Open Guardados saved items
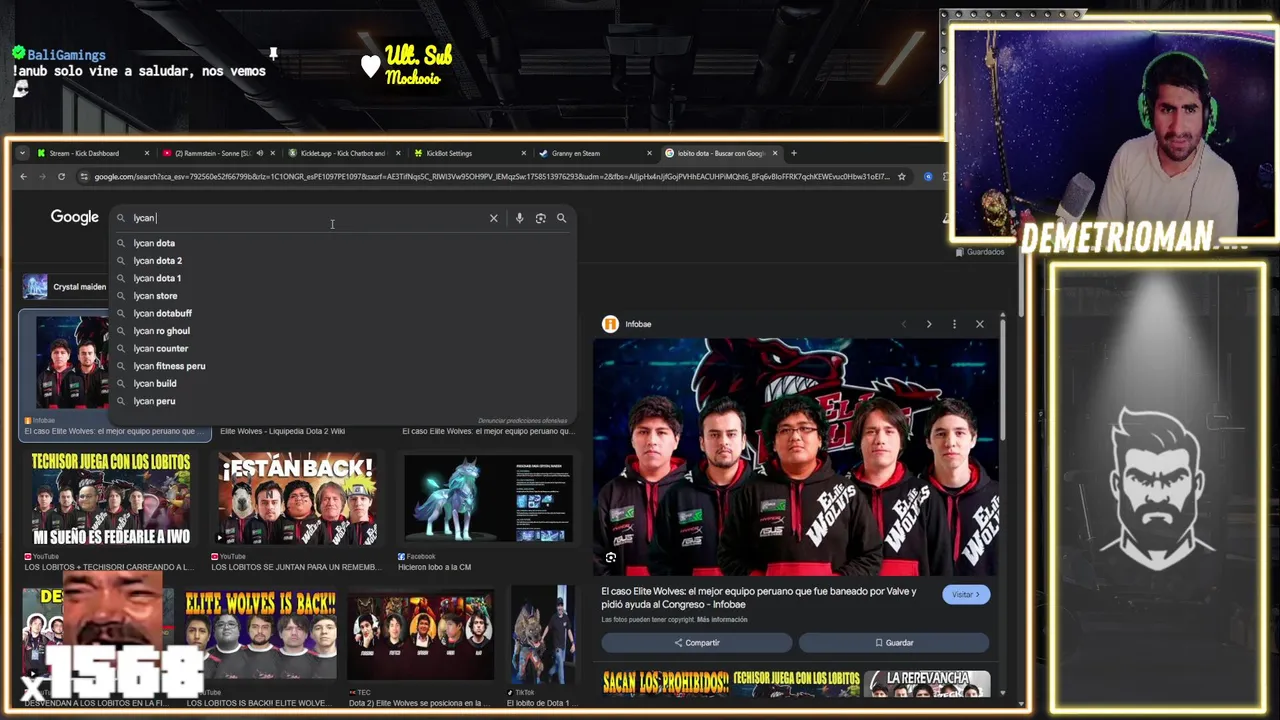 click(x=978, y=252)
